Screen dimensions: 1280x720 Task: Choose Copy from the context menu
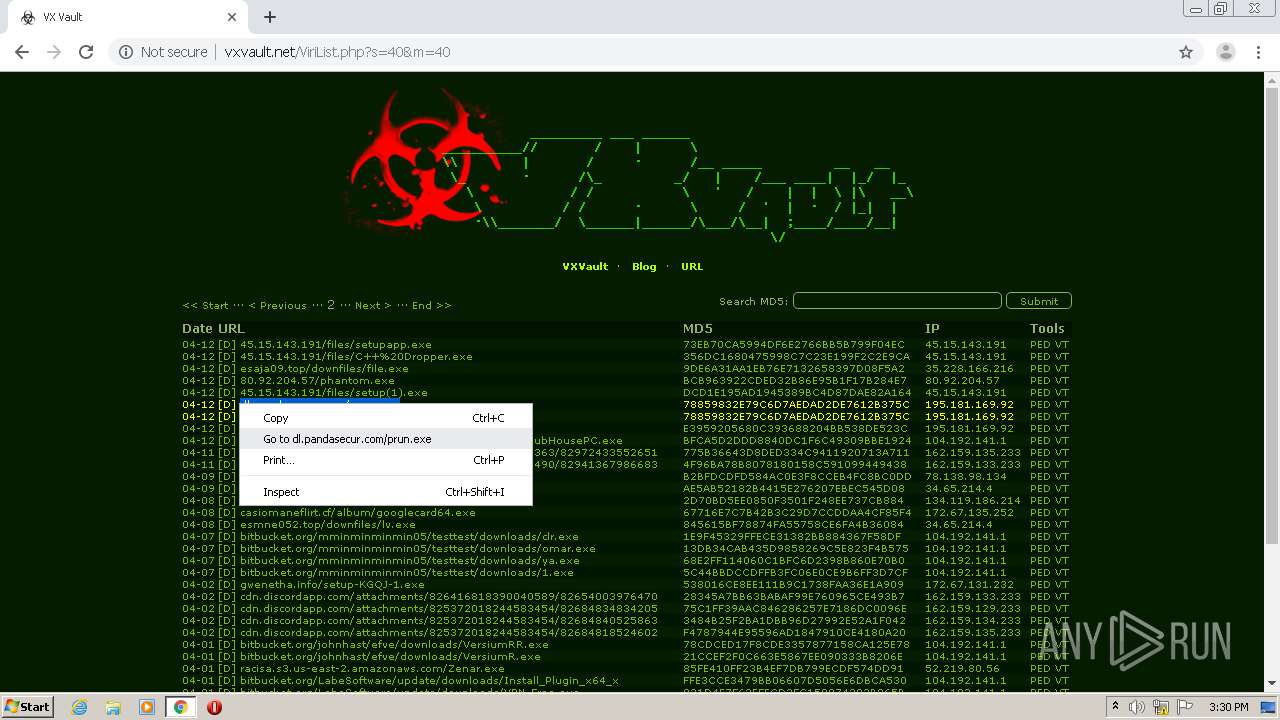pos(386,418)
